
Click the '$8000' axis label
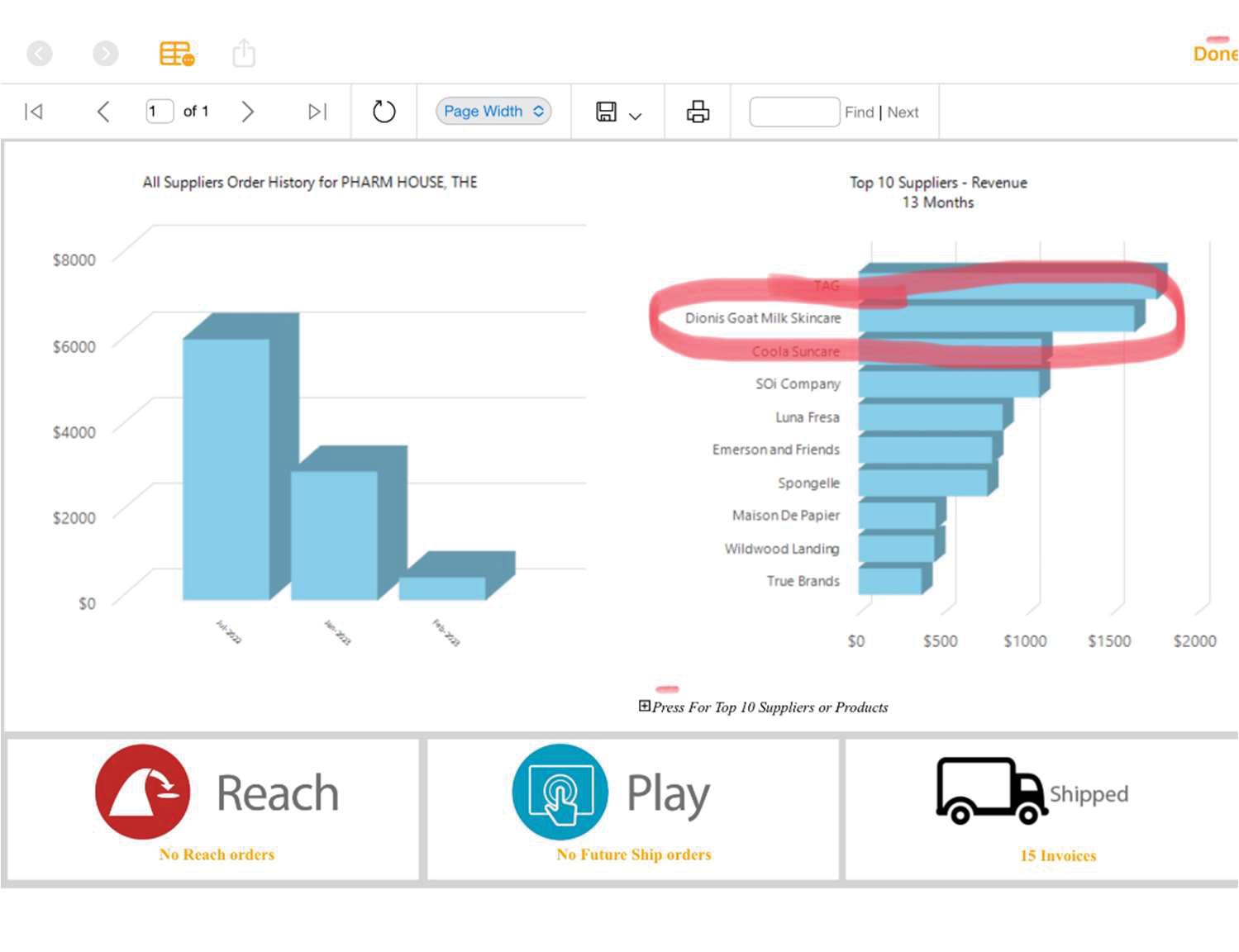tap(74, 260)
